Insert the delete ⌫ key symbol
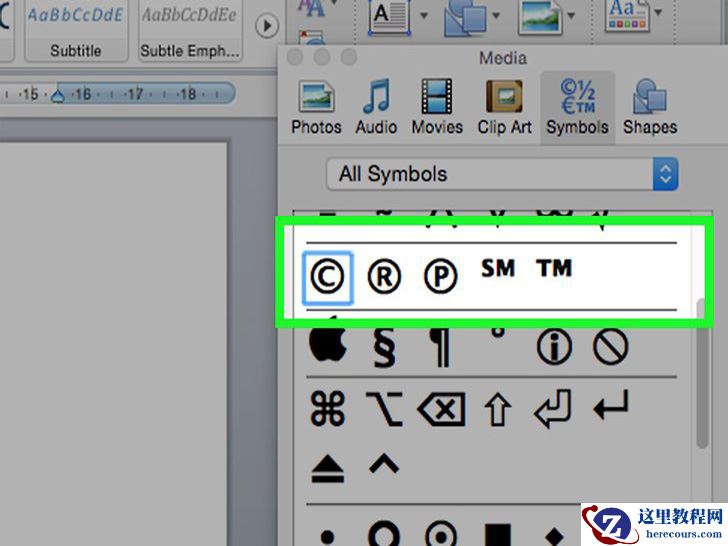728x546 pixels. click(441, 410)
